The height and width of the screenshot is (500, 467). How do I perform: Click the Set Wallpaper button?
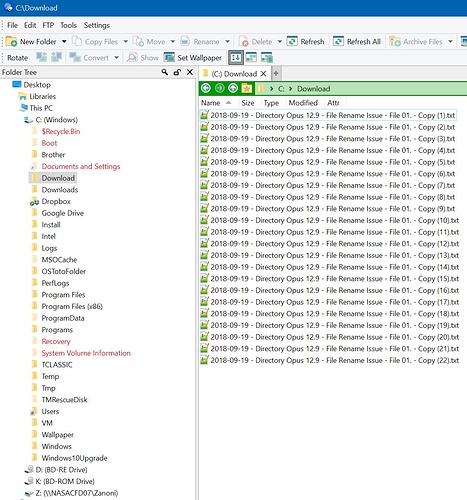[x=193, y=58]
